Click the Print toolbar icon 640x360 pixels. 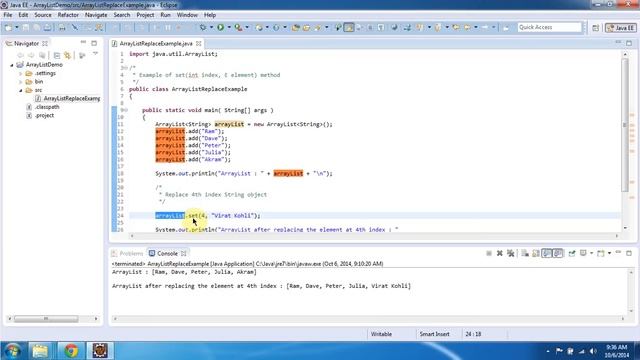tap(47, 27)
